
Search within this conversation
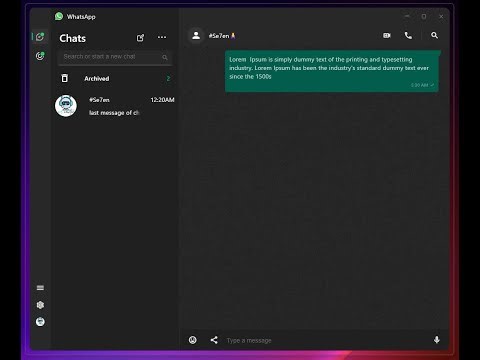[x=434, y=35]
